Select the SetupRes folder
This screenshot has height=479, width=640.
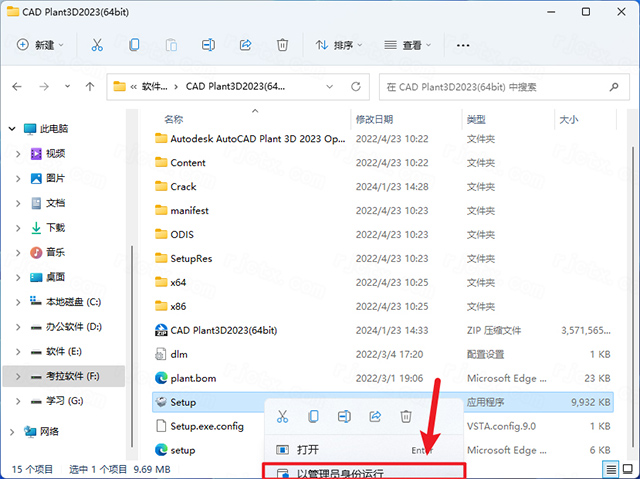[184, 258]
